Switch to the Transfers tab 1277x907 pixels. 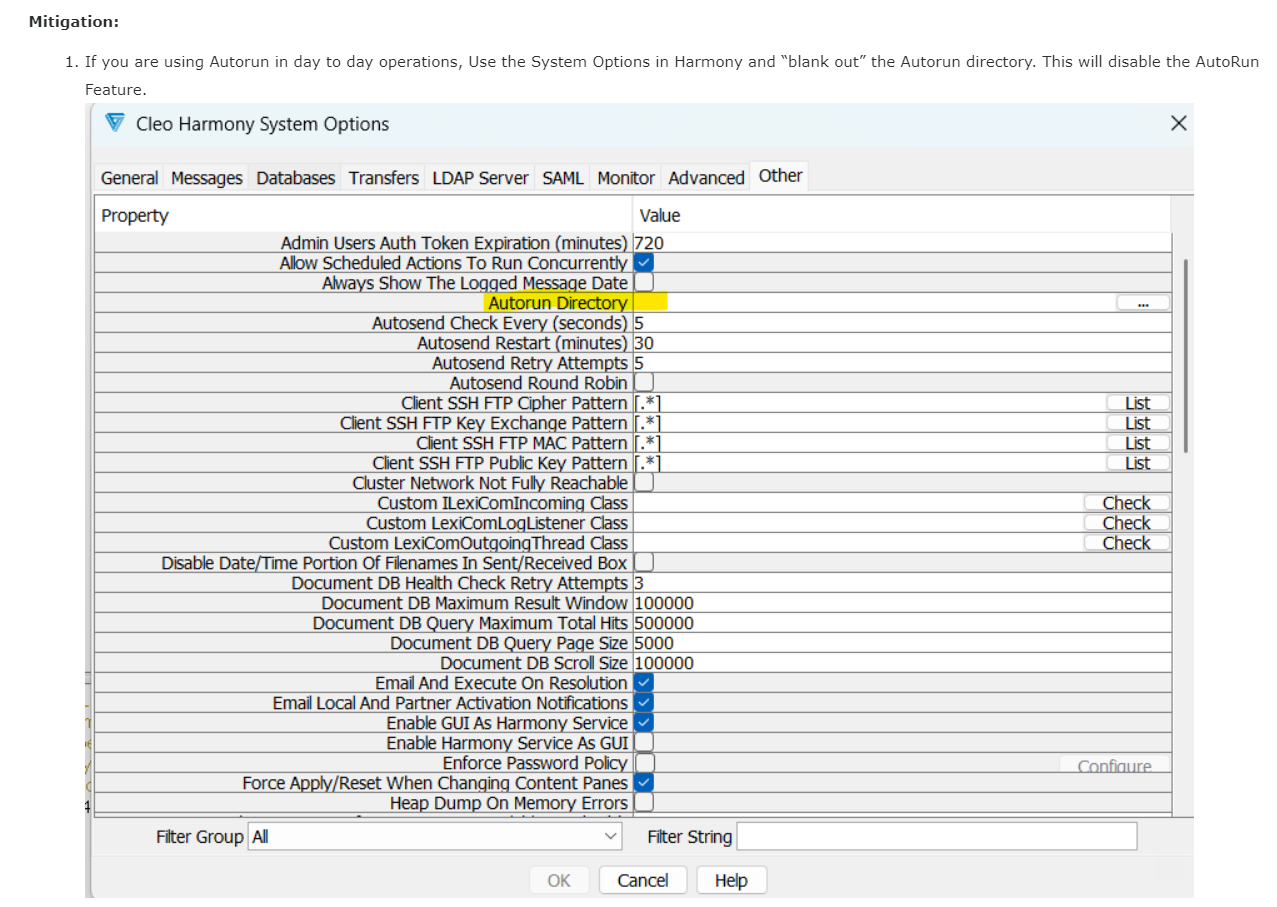tap(383, 177)
